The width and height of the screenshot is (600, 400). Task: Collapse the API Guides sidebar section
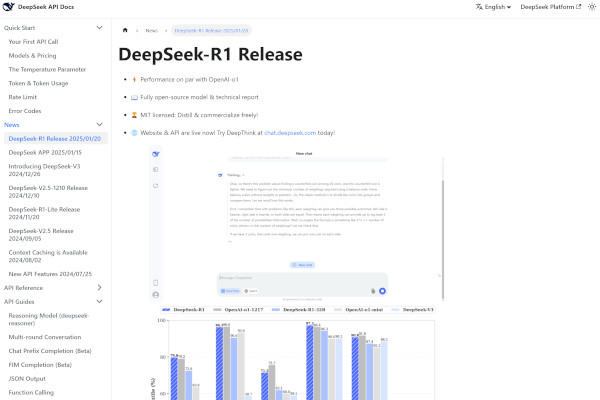point(100,301)
